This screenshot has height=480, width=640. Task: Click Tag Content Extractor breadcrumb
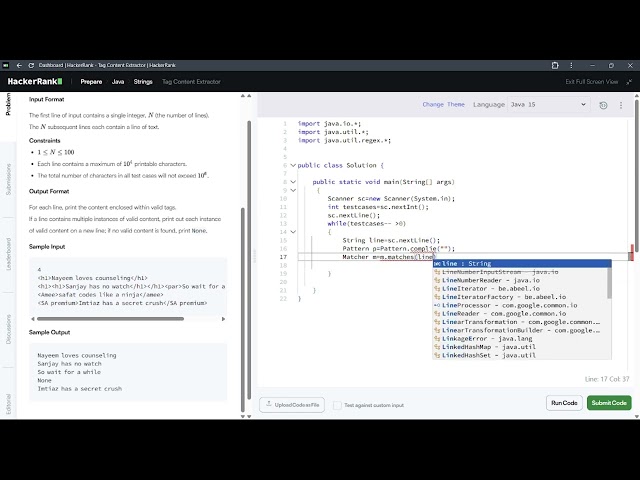[x=191, y=82]
